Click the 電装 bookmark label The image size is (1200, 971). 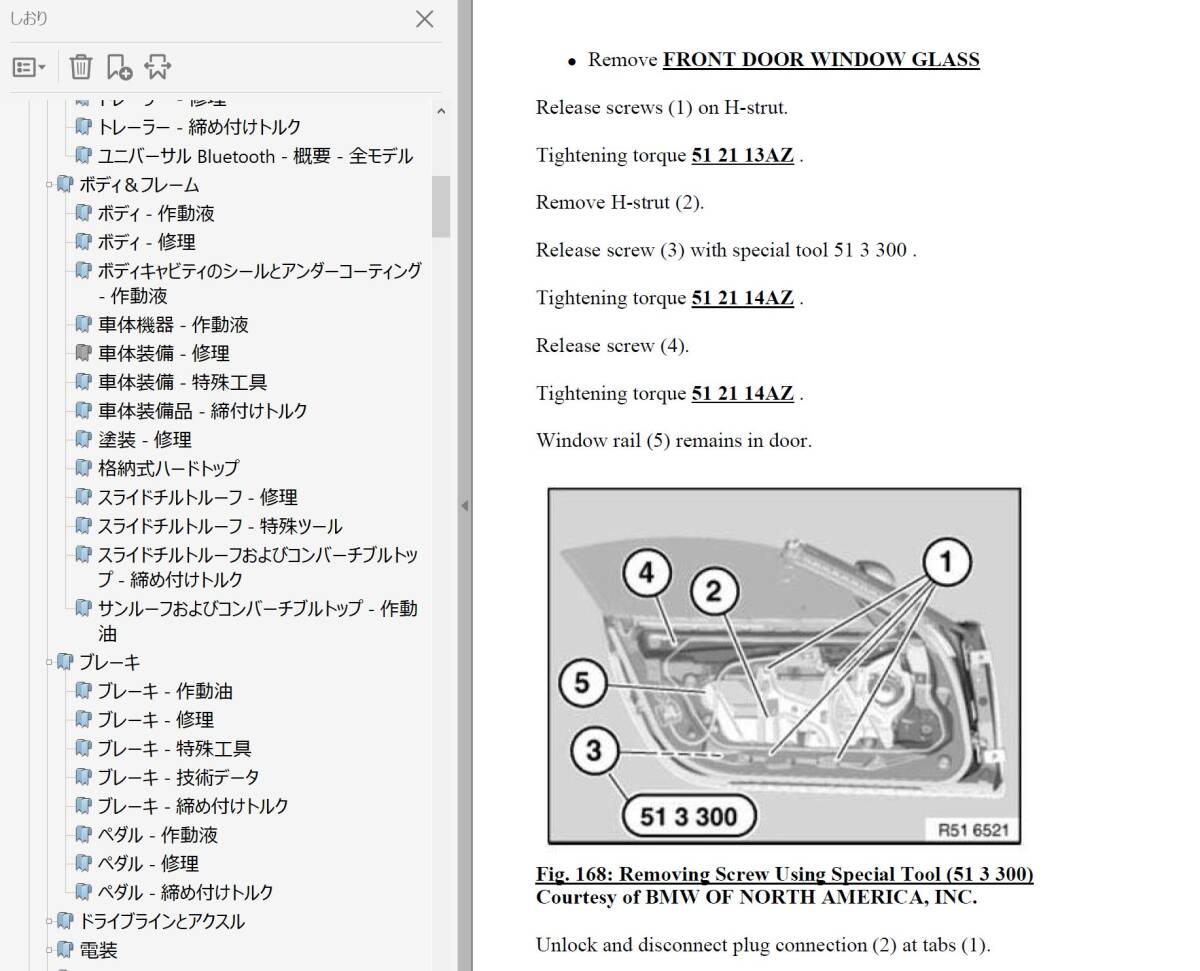pyautogui.click(x=99, y=950)
